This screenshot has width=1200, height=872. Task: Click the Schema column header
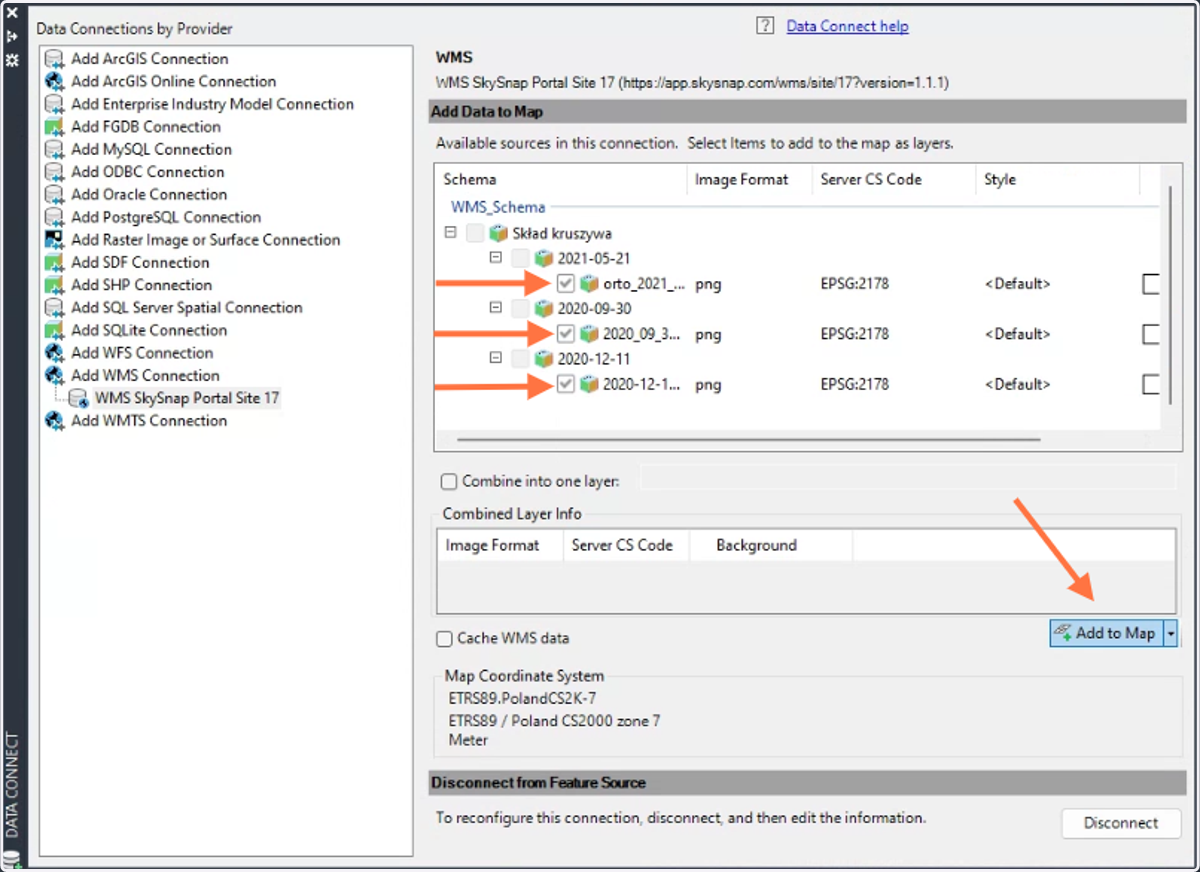[x=563, y=180]
